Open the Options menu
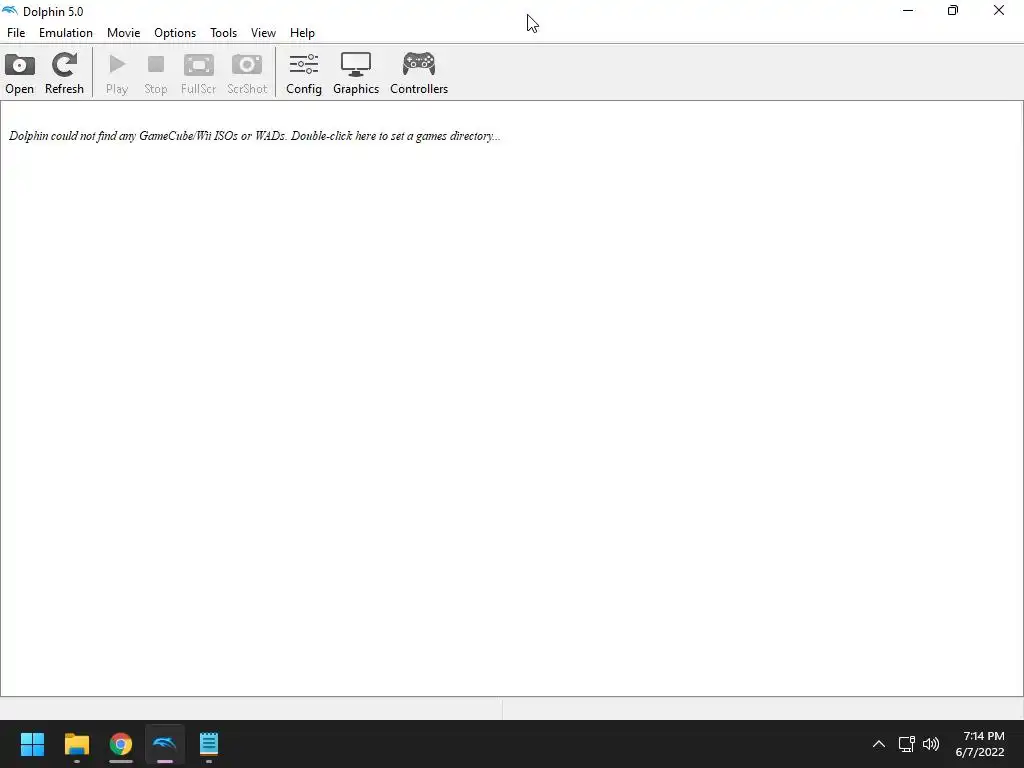 click(x=175, y=33)
